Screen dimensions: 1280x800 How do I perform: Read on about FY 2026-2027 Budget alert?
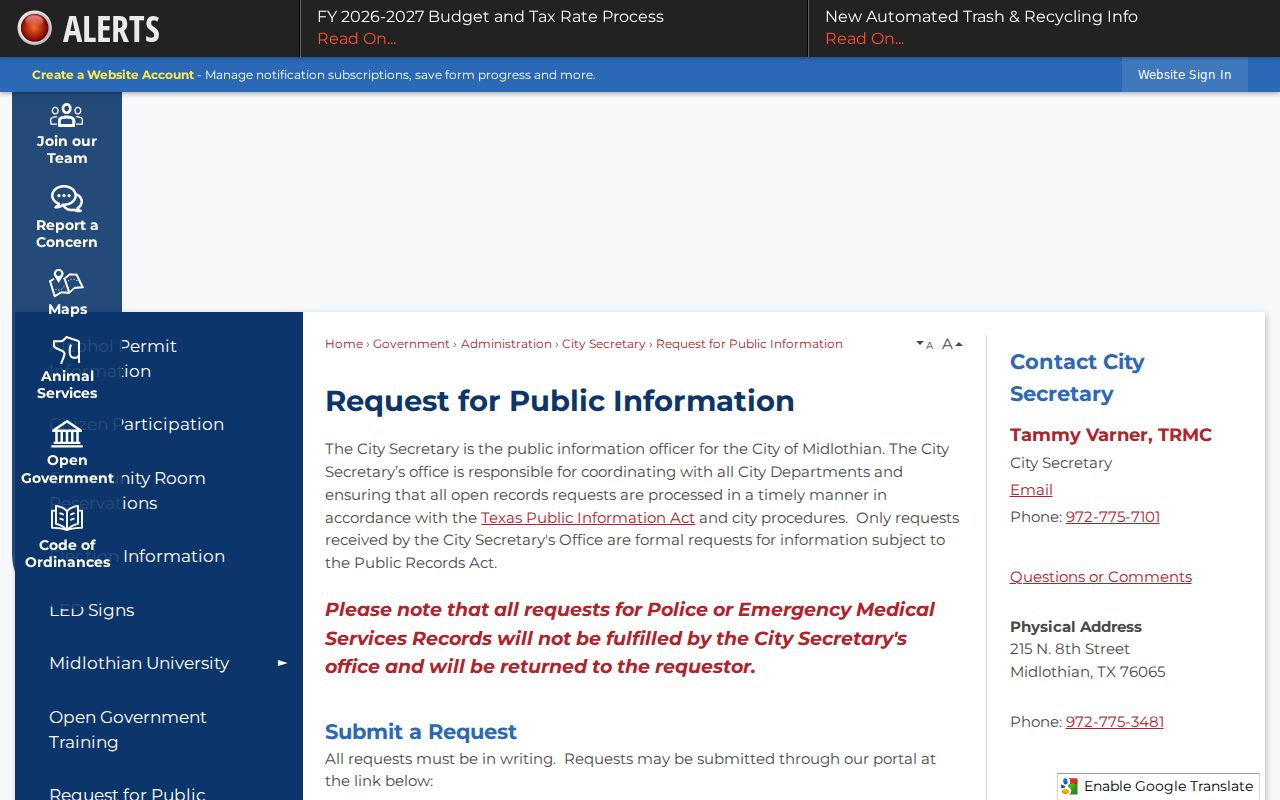coord(356,39)
